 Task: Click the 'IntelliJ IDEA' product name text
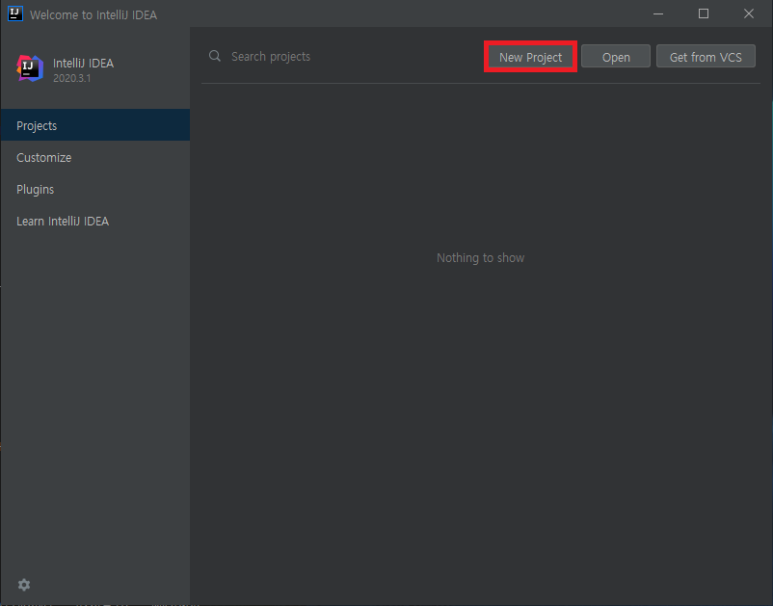pyautogui.click(x=83, y=63)
